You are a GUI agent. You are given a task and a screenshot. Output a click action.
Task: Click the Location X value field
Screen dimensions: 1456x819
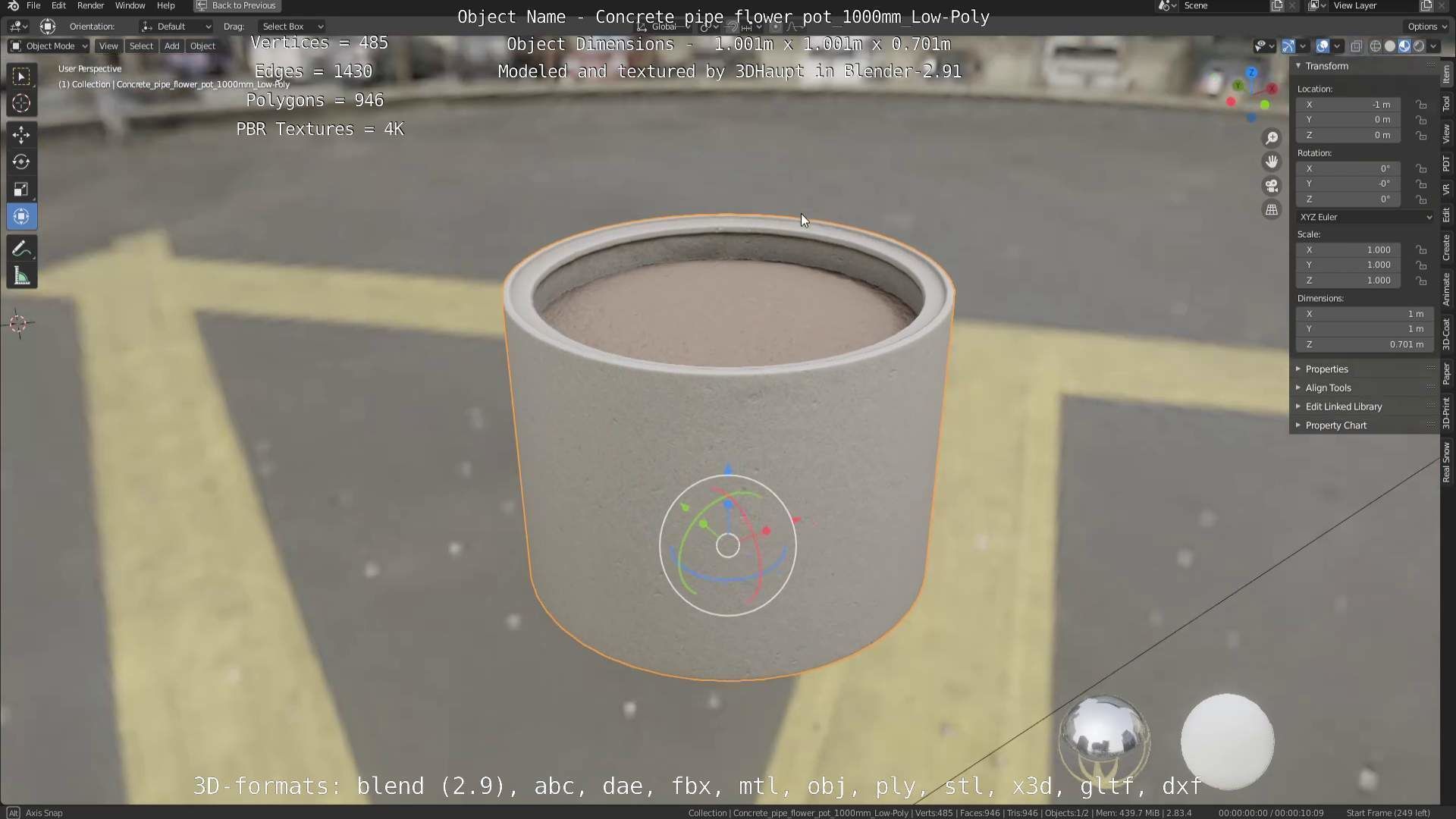[1348, 105]
